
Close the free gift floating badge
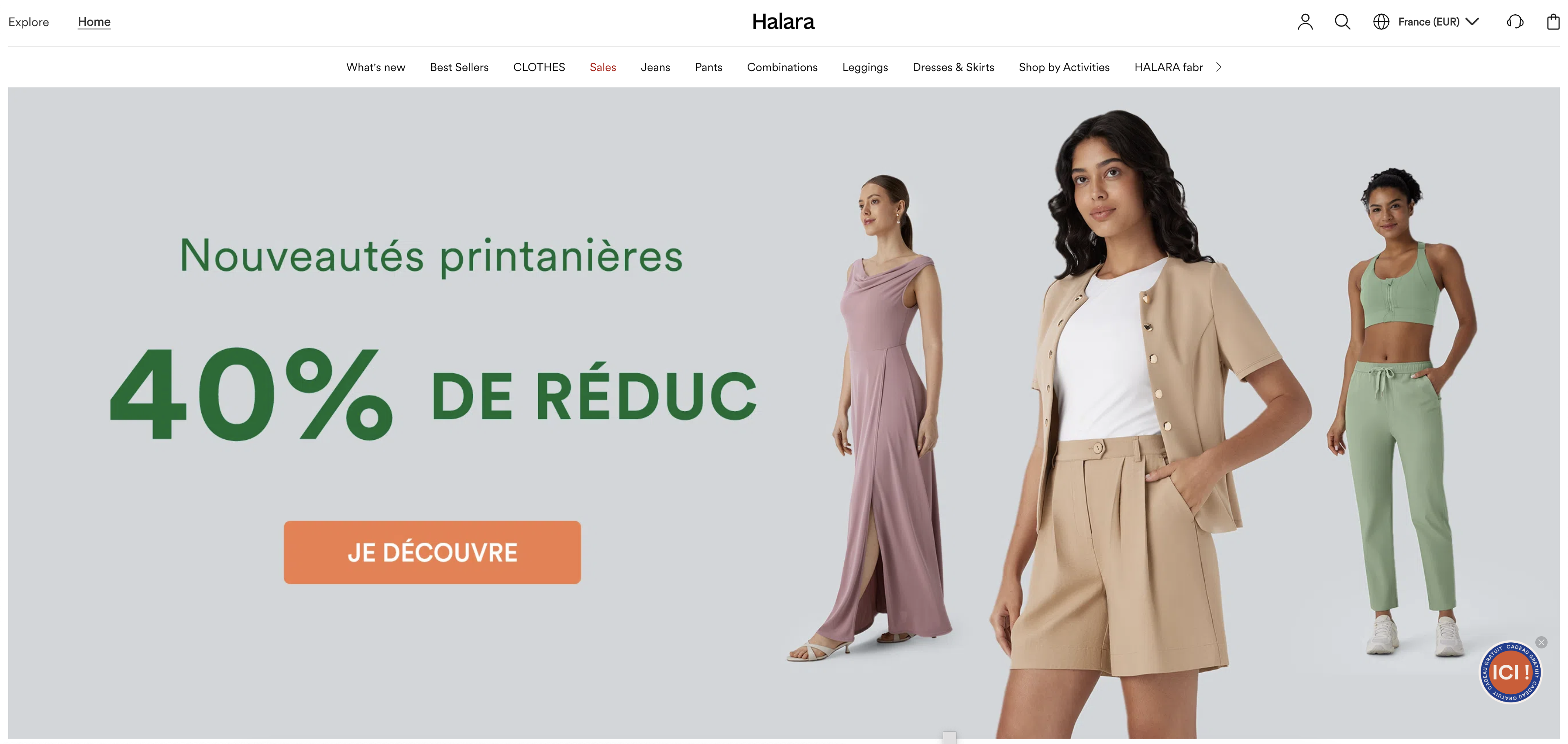tap(1541, 642)
